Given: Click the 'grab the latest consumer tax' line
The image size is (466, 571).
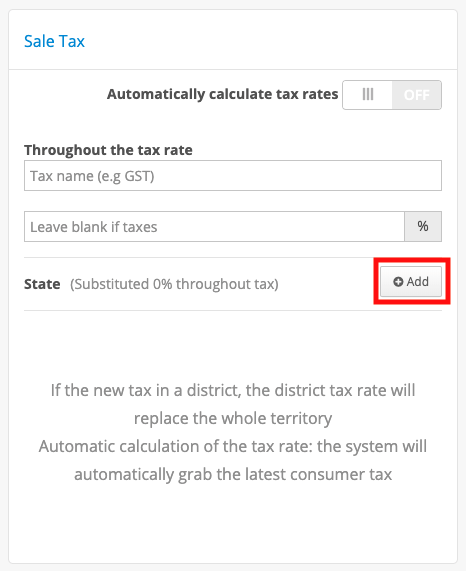Looking at the screenshot, I should pyautogui.click(x=233, y=474).
